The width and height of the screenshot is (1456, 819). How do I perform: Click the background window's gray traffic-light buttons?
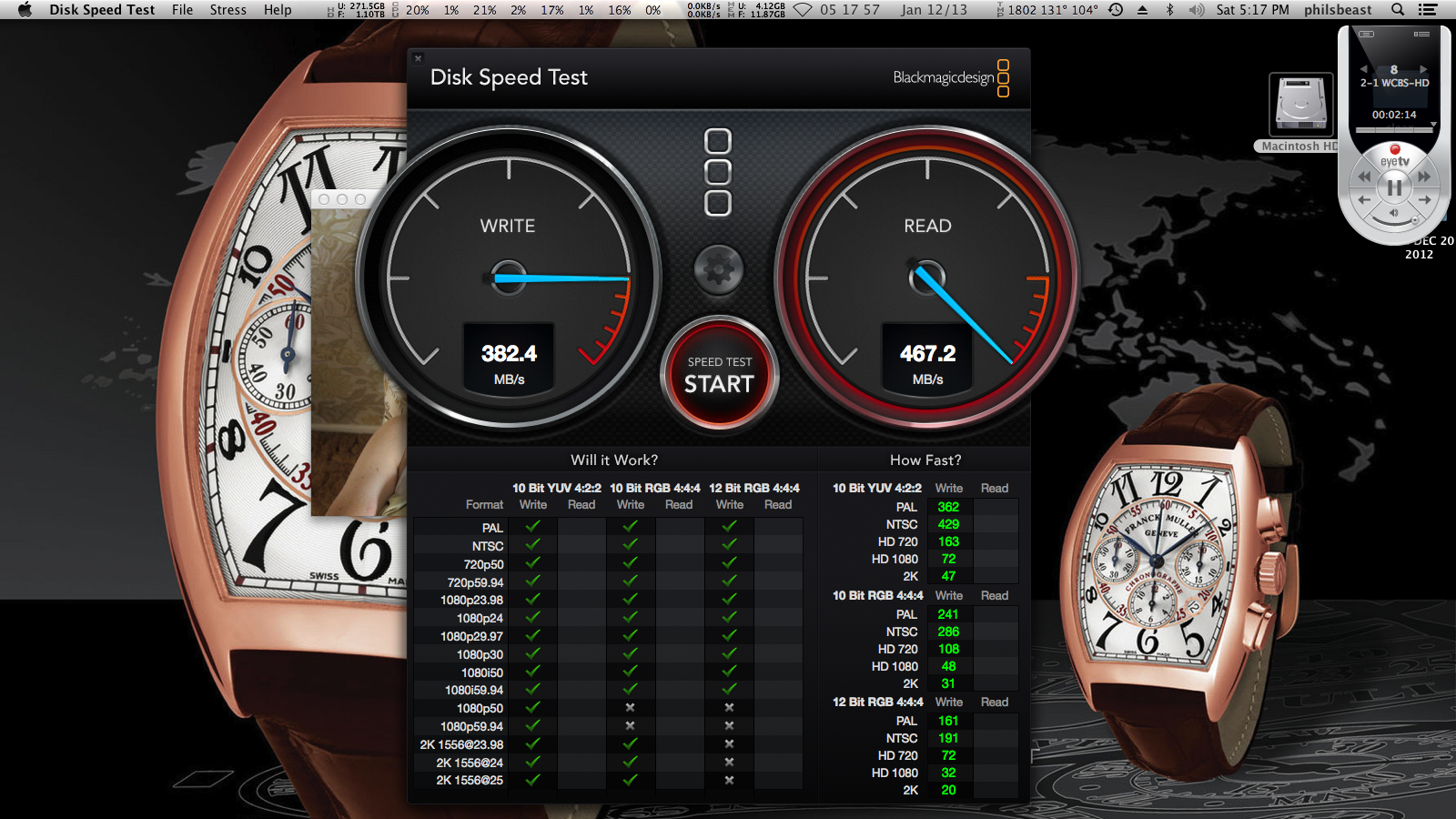tap(342, 199)
